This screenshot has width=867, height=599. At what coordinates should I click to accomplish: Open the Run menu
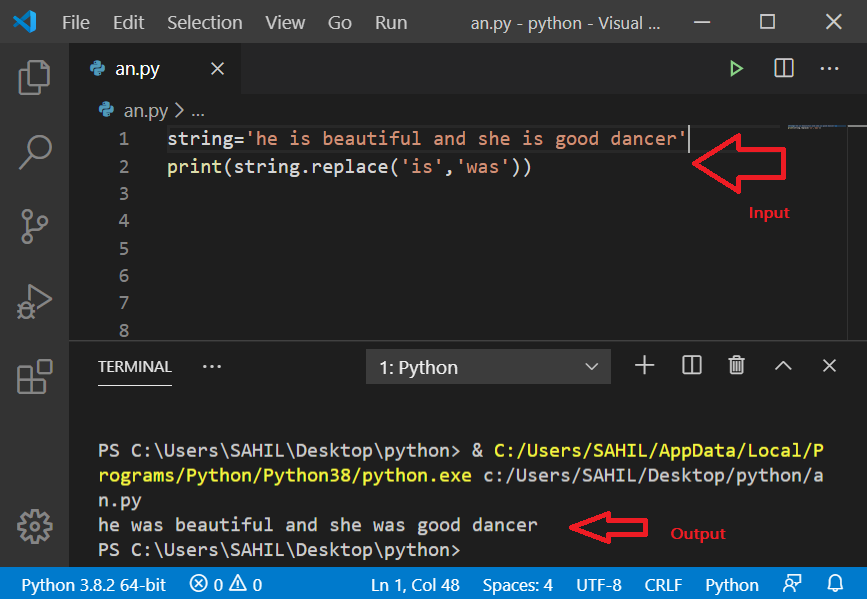391,23
